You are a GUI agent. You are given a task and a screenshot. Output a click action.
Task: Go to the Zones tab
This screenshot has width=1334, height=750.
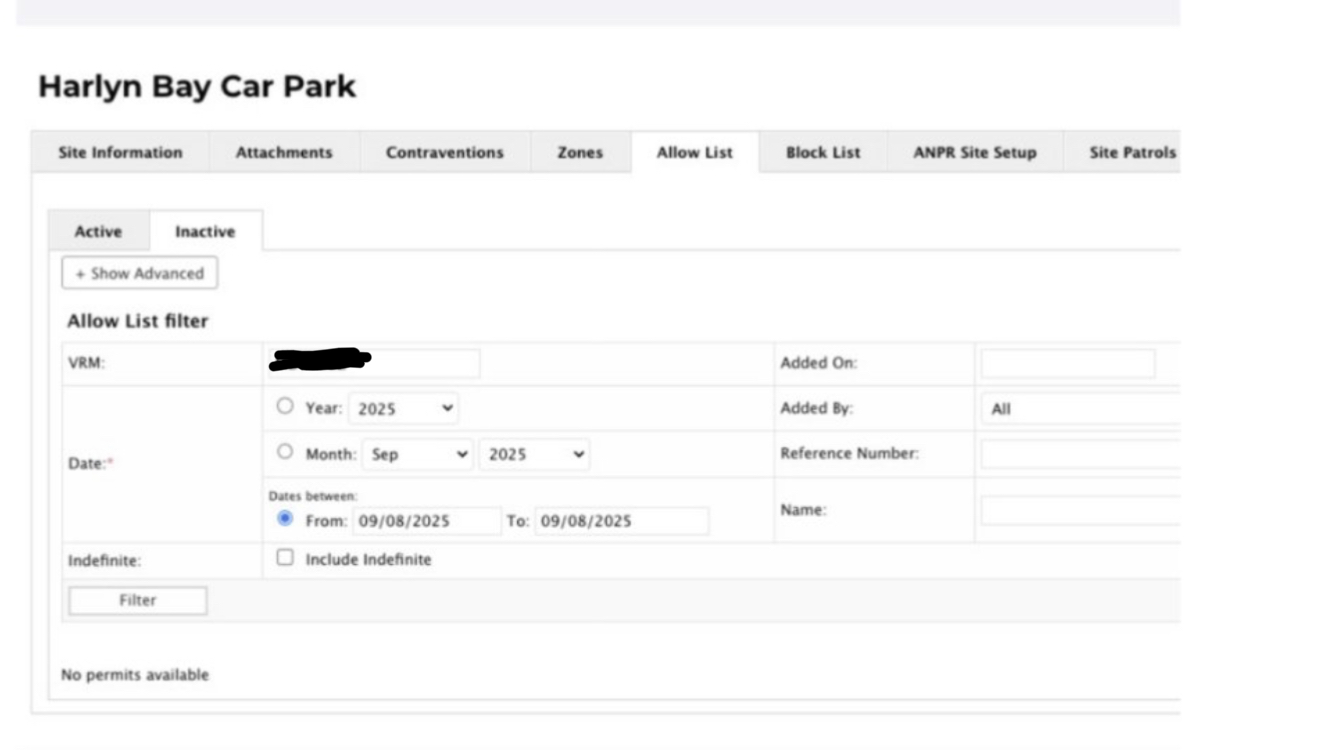580,153
